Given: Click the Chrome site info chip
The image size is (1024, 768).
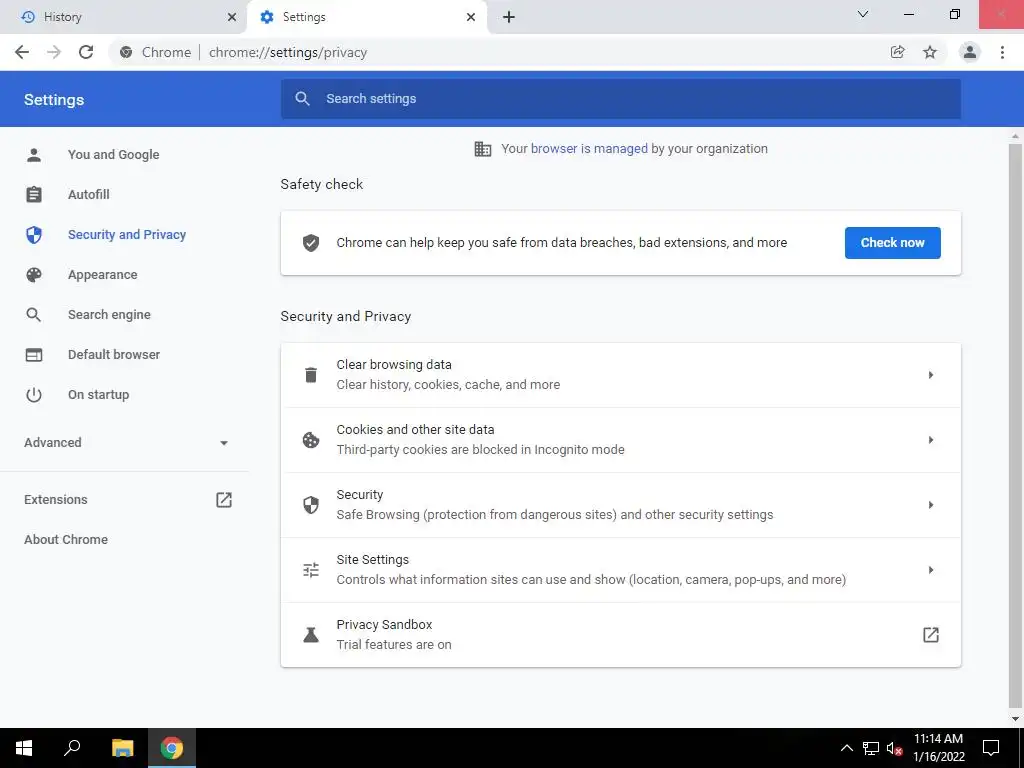Looking at the screenshot, I should [x=155, y=52].
